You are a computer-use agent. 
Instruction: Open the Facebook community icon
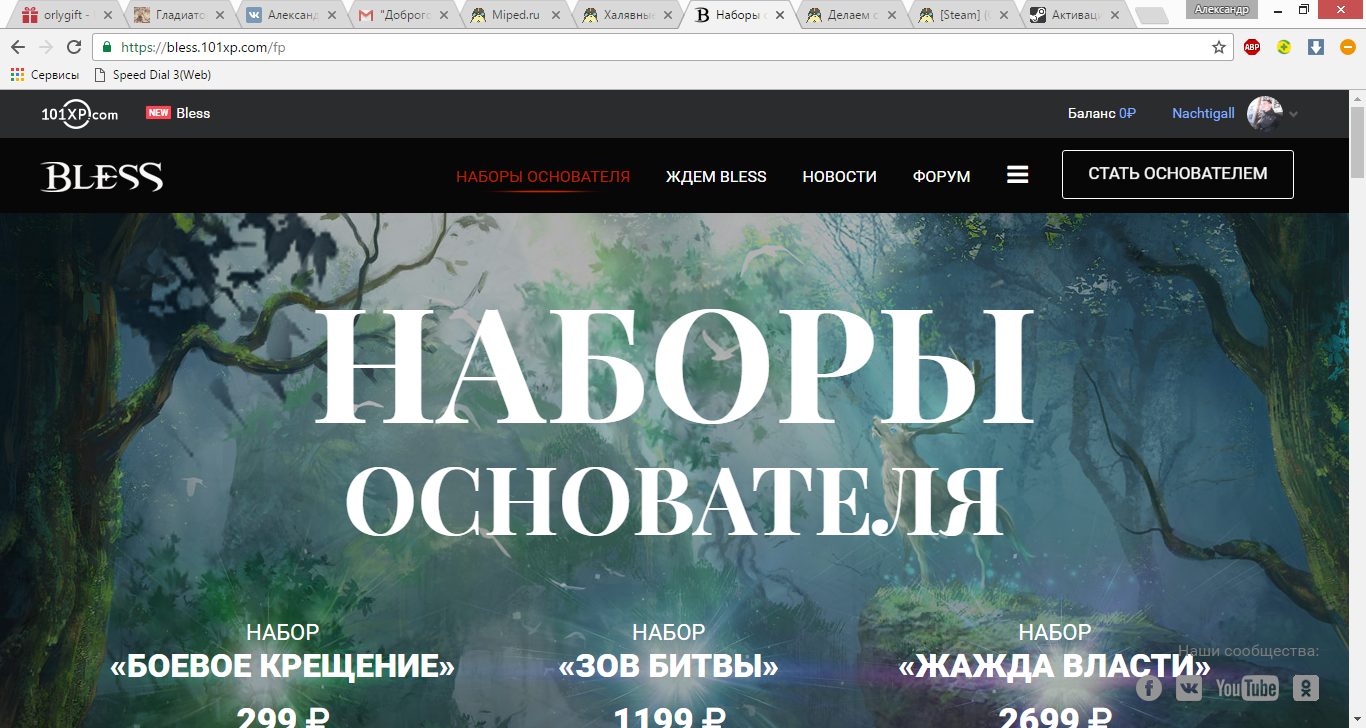coord(1149,687)
